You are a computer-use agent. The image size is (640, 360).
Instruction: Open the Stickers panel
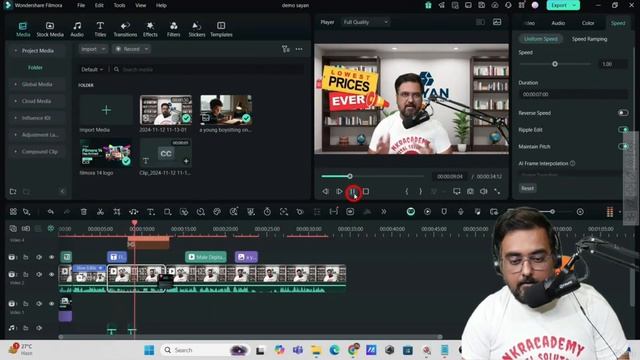pos(197,29)
